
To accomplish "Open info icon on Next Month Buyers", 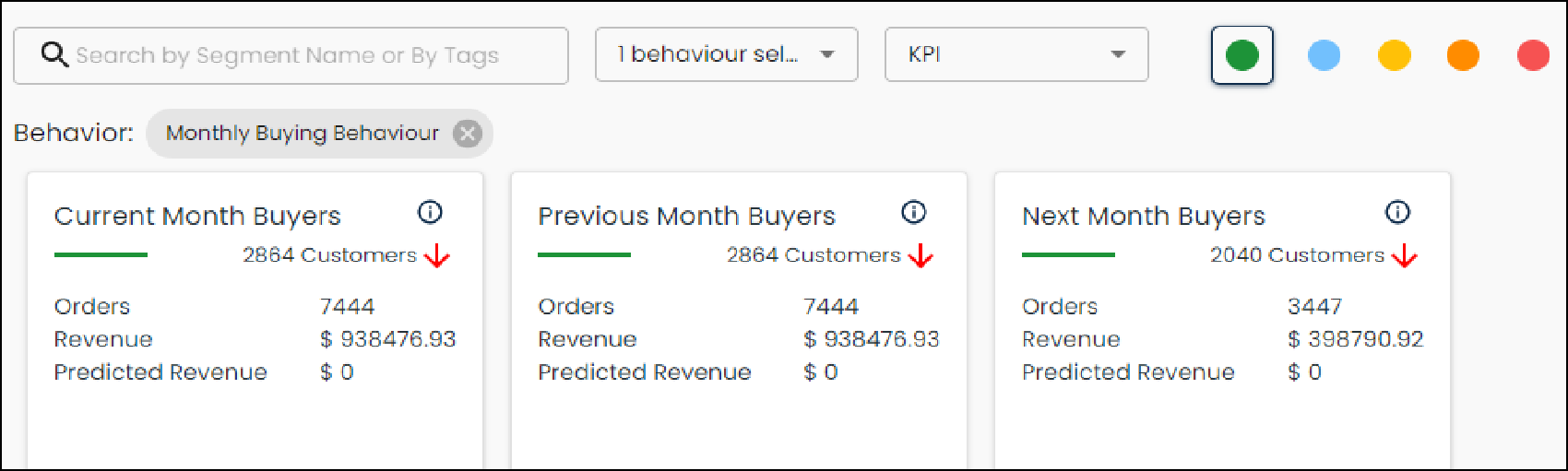I will (x=1398, y=213).
